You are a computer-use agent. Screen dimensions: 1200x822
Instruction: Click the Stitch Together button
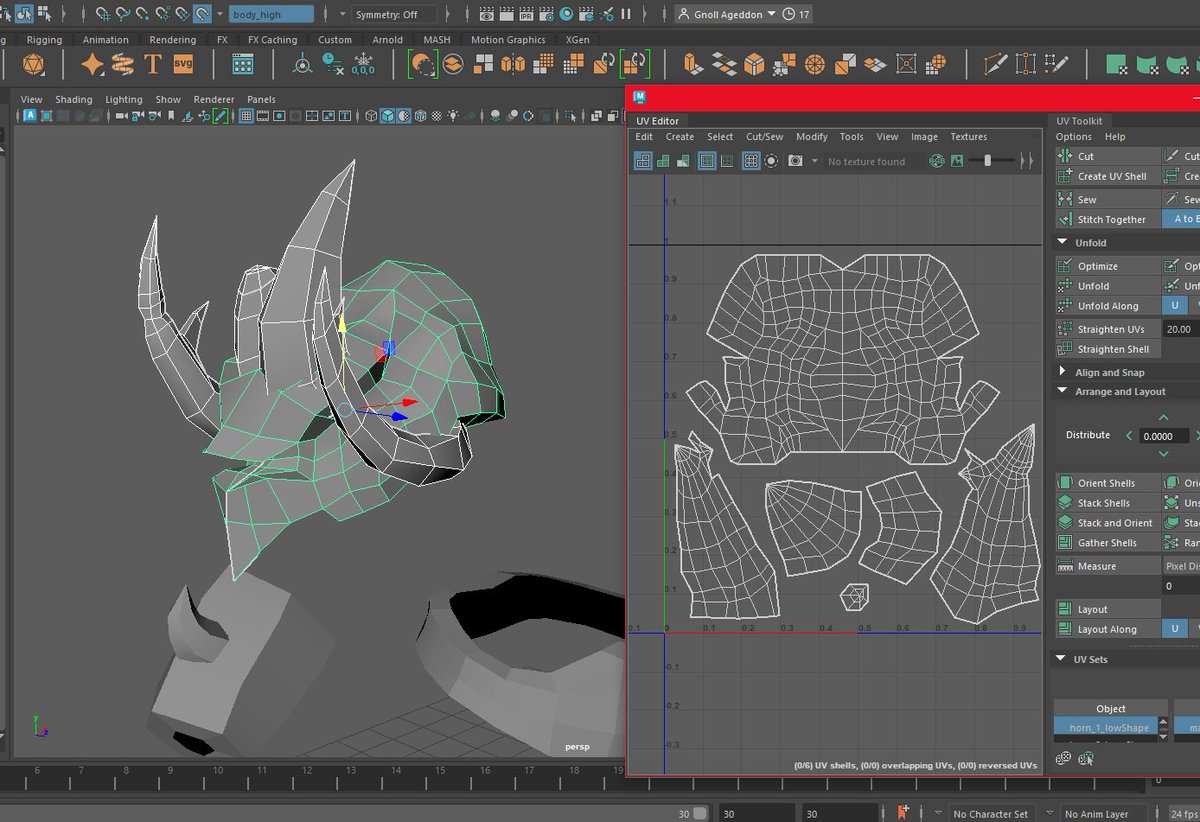1108,220
